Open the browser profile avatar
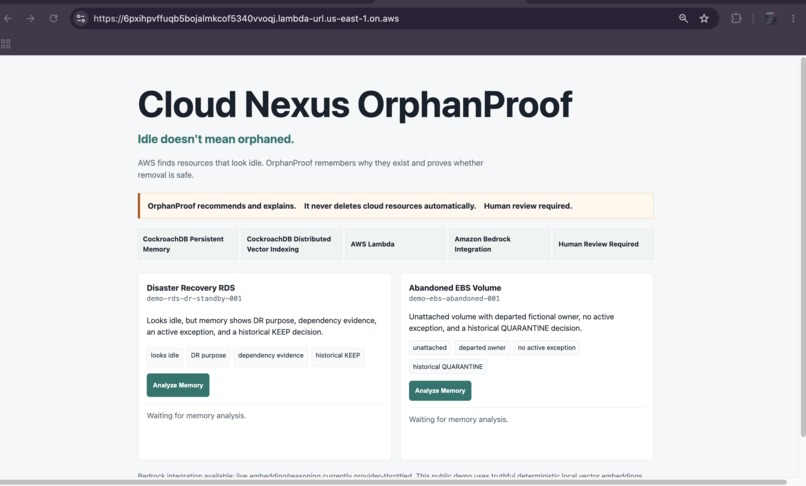Viewport: 806px width, 486px height. pyautogui.click(x=770, y=19)
